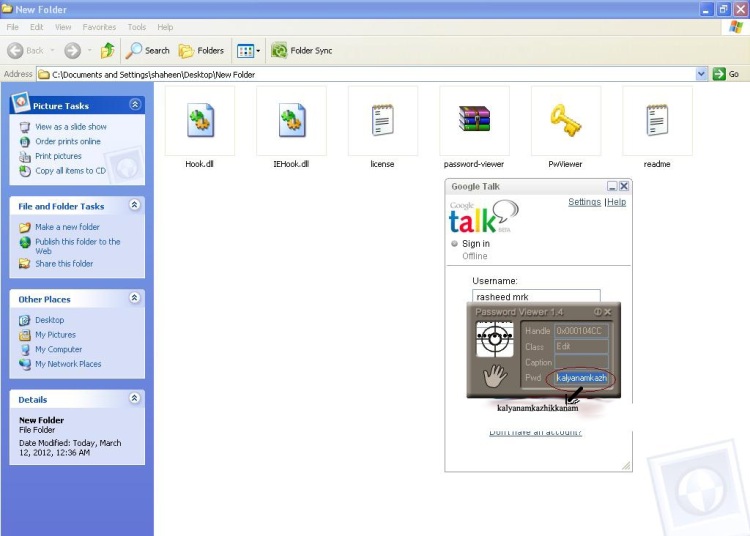The width and height of the screenshot is (750, 536).
Task: Click the Address bar path field
Action: 366,74
